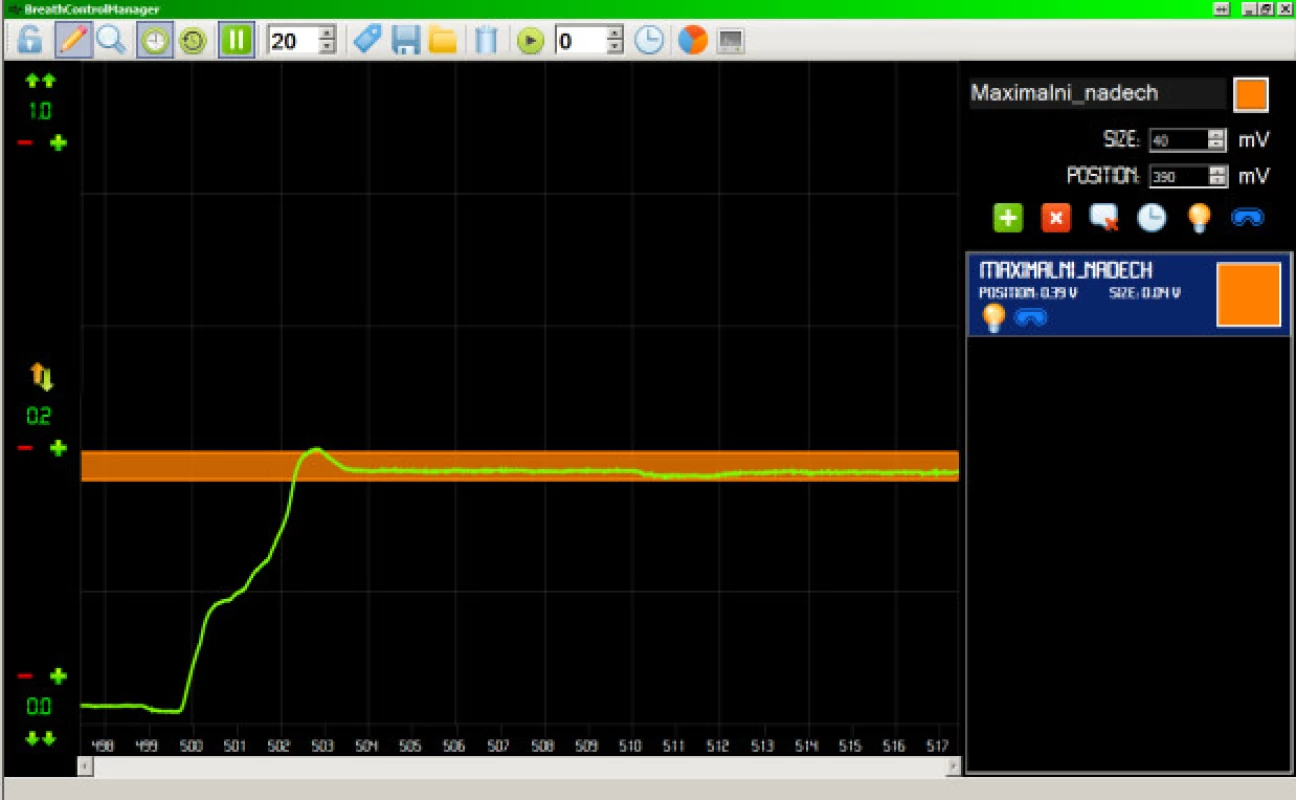This screenshot has width=1296, height=800.
Task: Toggle the blue goggles icon above zone list
Action: click(1247, 217)
